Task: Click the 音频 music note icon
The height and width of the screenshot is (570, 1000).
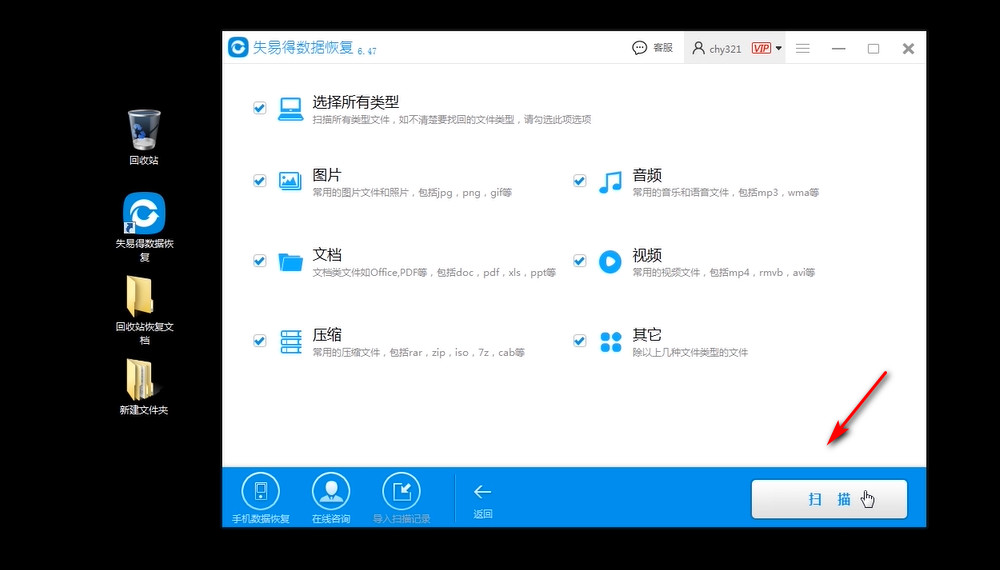Action: point(610,182)
